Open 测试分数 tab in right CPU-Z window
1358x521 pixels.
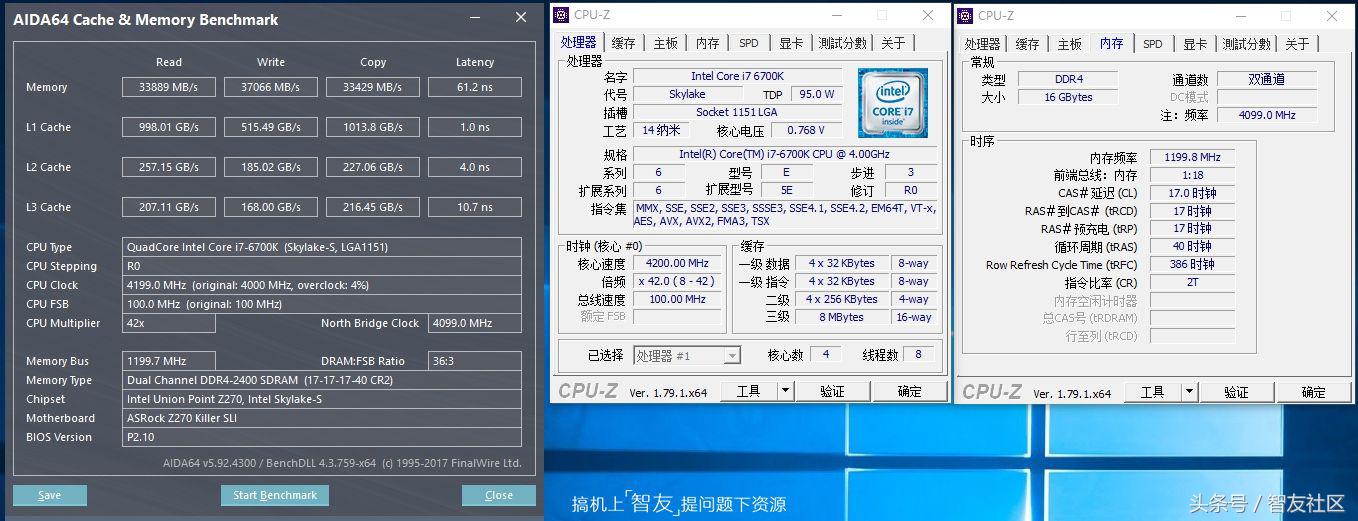pyautogui.click(x=1246, y=44)
